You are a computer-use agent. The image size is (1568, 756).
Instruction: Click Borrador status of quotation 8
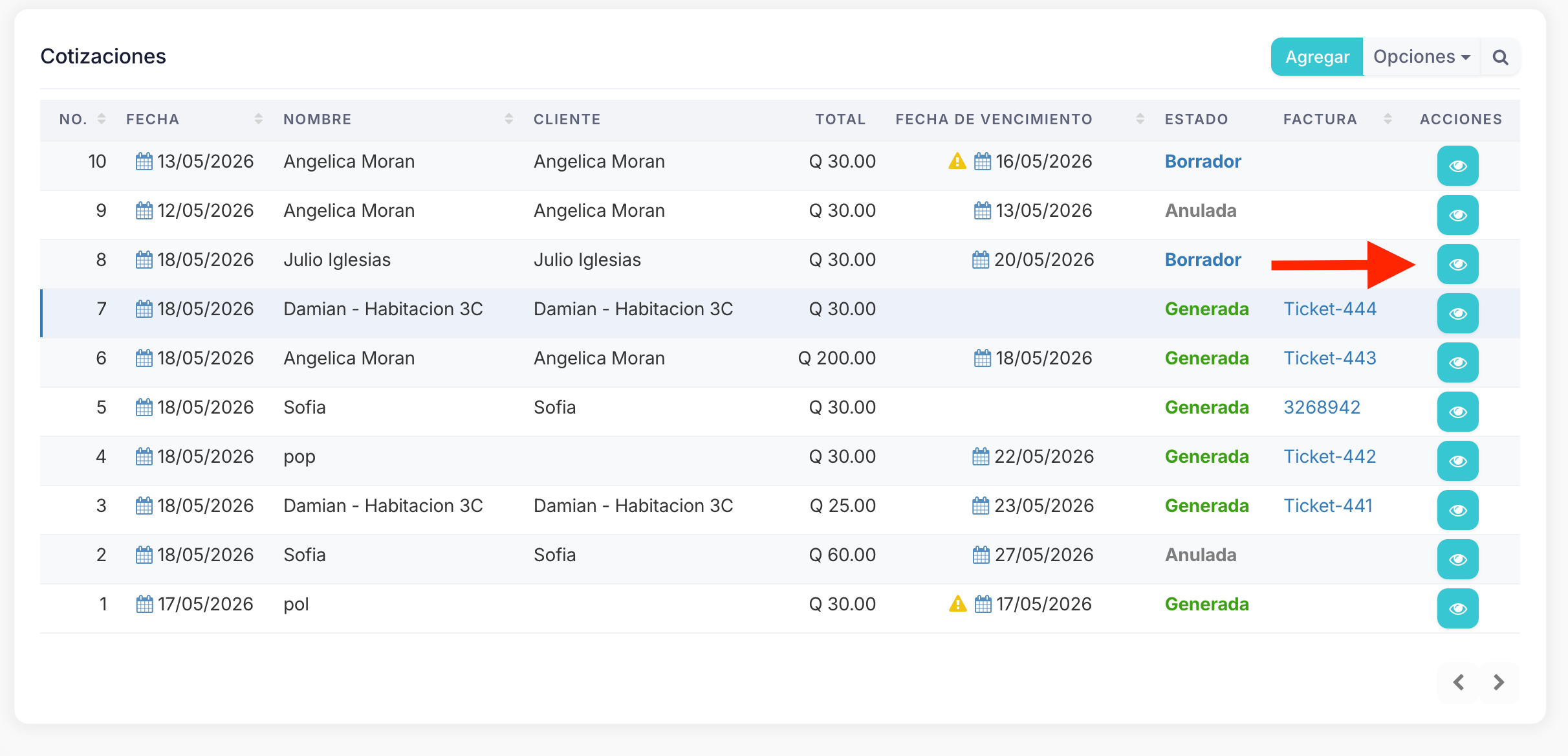point(1203,260)
